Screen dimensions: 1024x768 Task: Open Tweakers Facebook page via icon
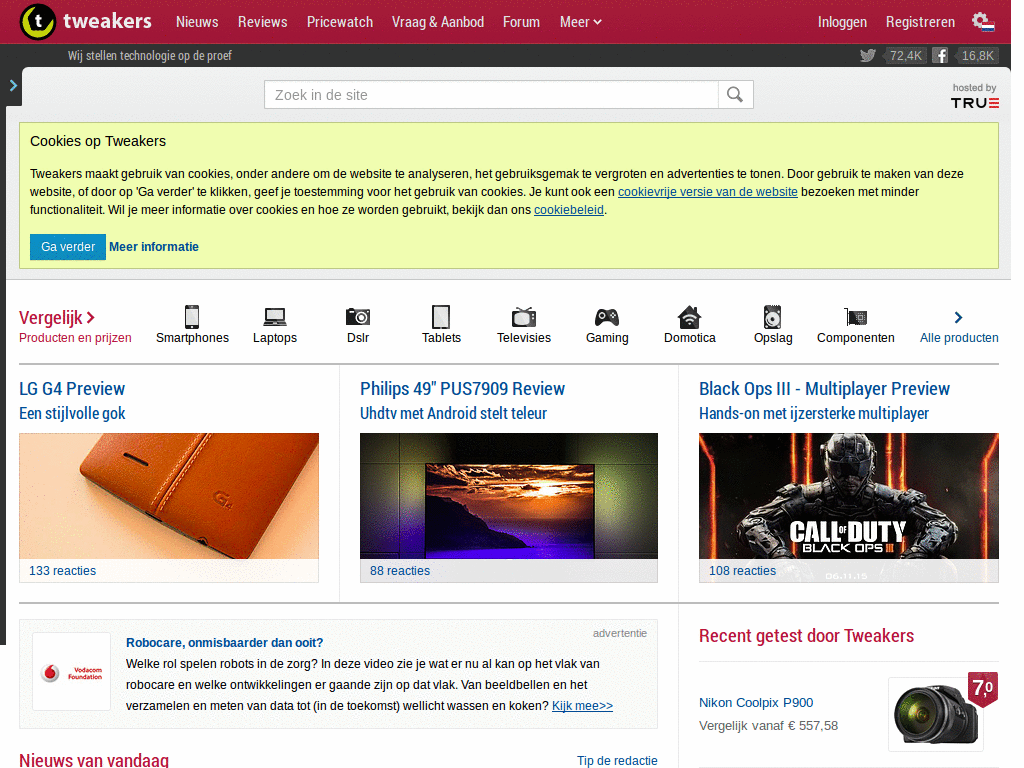click(940, 56)
